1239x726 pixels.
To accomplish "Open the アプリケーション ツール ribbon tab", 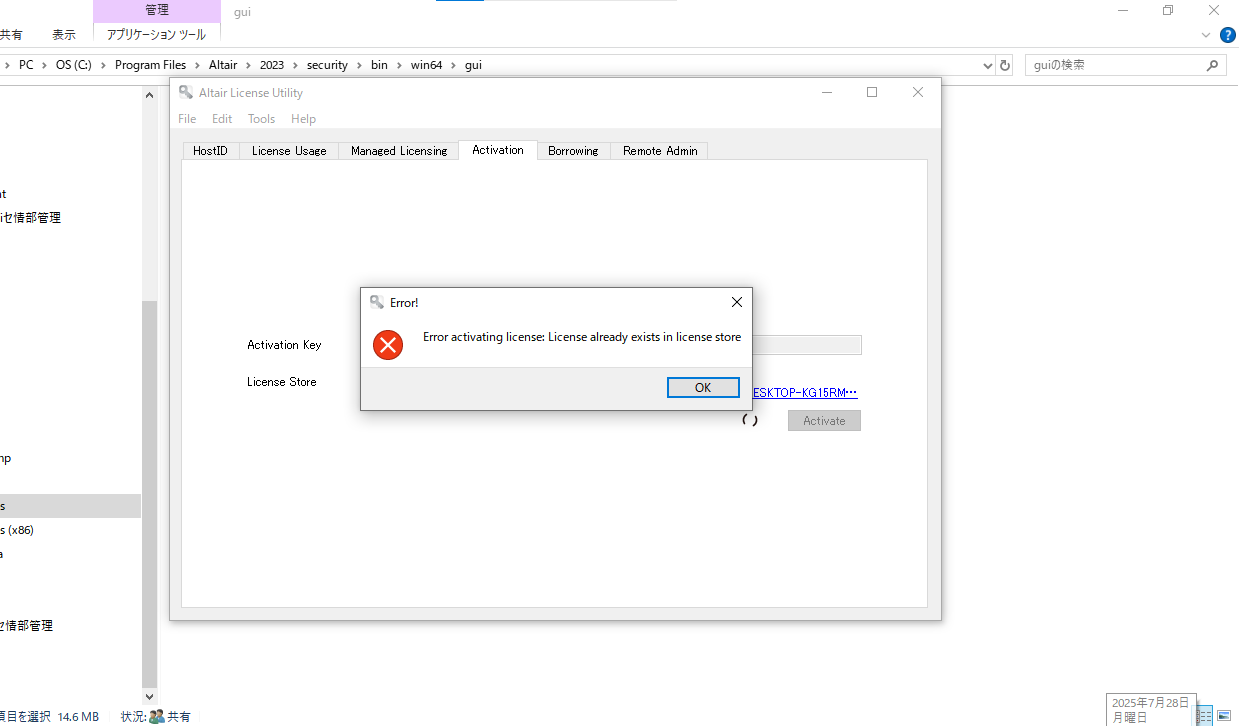I will [x=156, y=34].
